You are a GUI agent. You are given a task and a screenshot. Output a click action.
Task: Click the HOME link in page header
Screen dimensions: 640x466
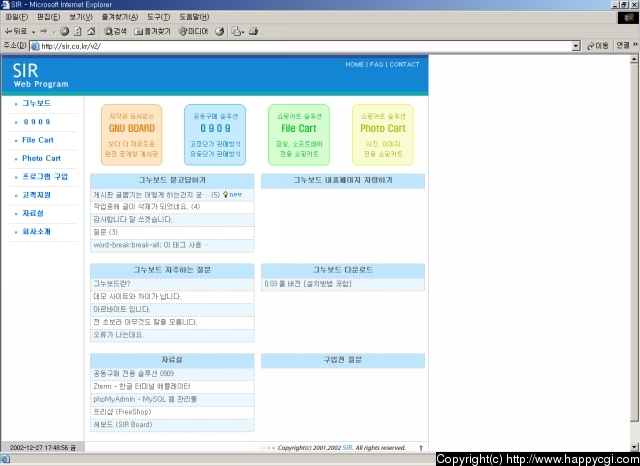click(354, 64)
